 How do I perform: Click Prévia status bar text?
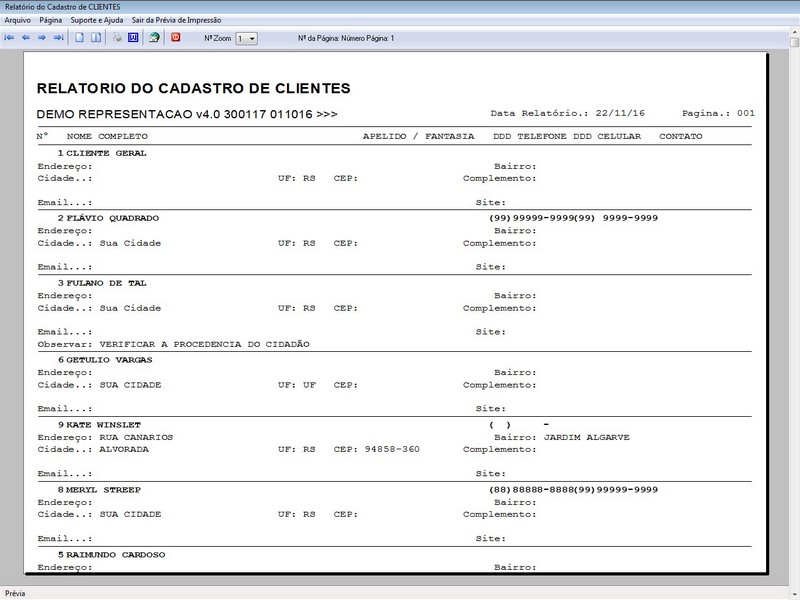point(15,593)
